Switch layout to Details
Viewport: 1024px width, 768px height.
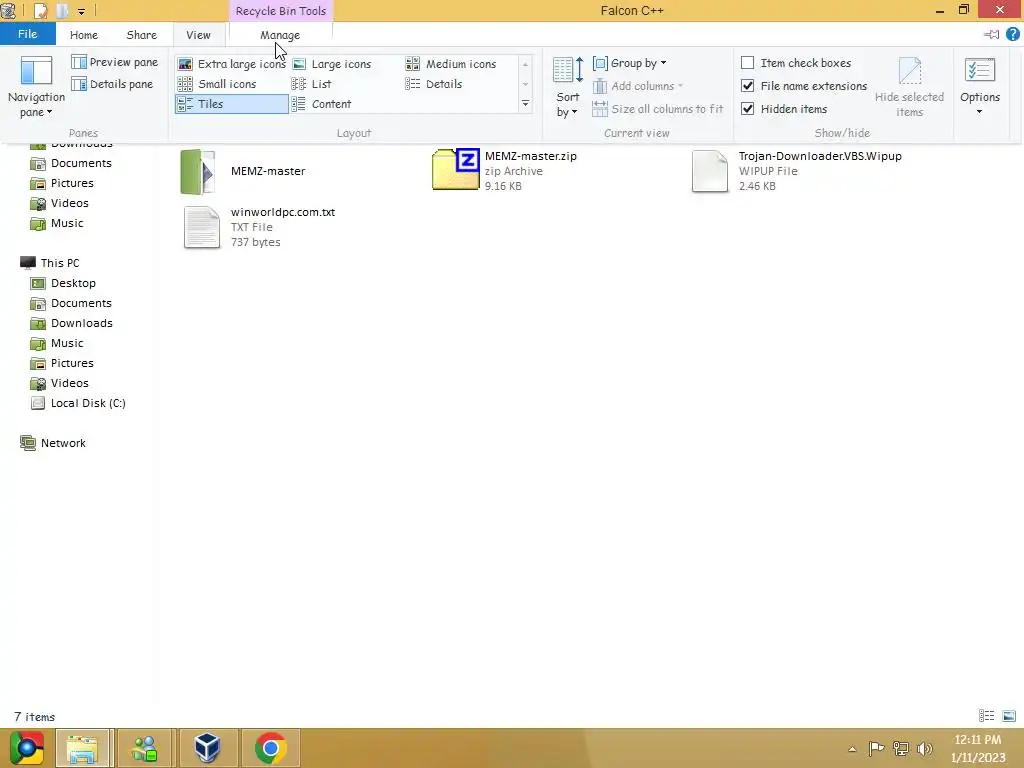[x=434, y=84]
